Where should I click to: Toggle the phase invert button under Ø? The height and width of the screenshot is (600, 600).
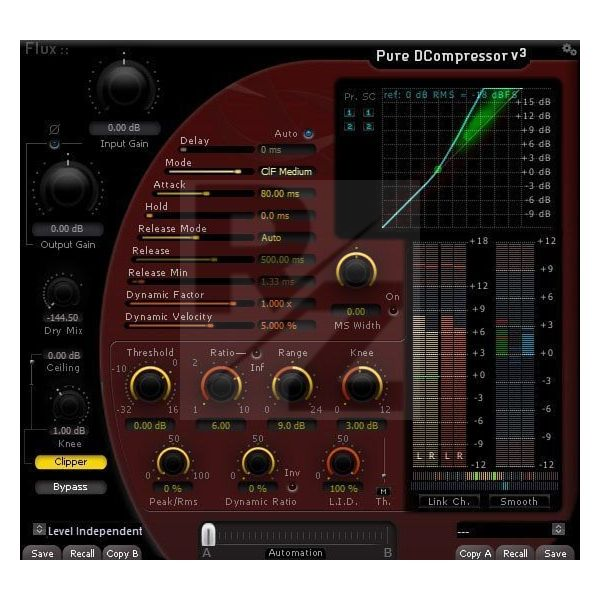coord(54,144)
